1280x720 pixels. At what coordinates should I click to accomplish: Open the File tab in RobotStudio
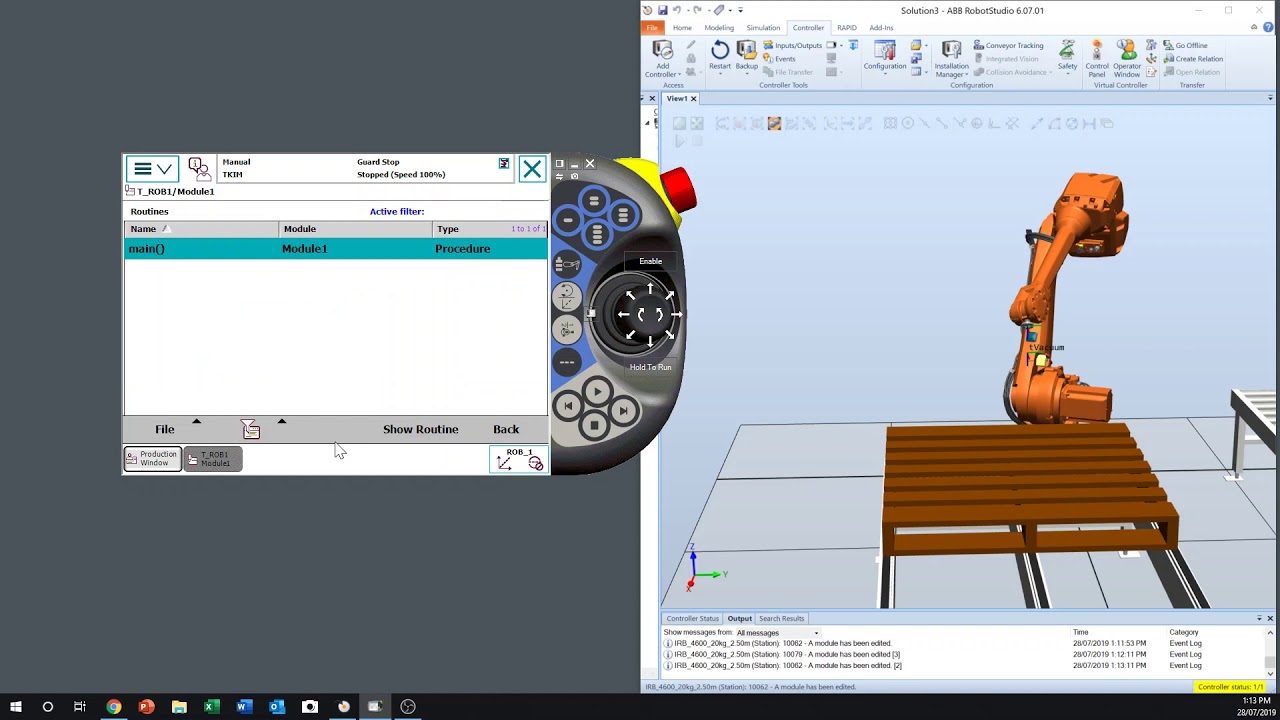point(652,28)
